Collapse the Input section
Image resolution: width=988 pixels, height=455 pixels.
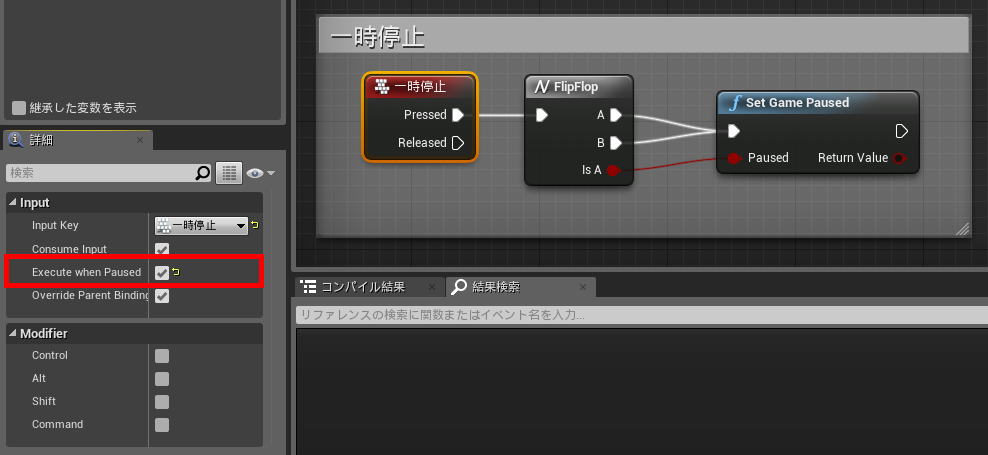[13, 203]
